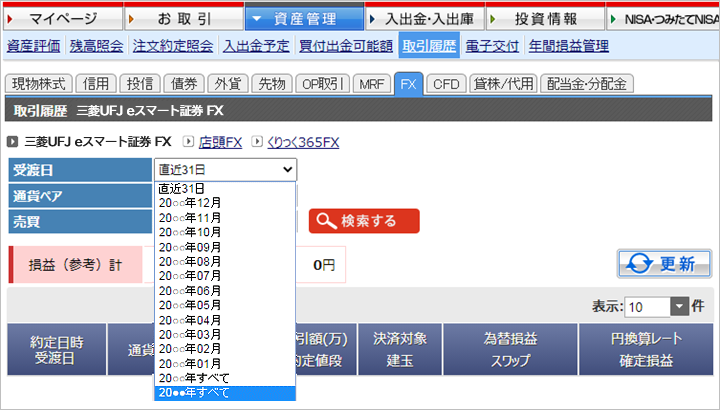
Task: Open the 入出金・入出庫 menu
Action: 425,19
